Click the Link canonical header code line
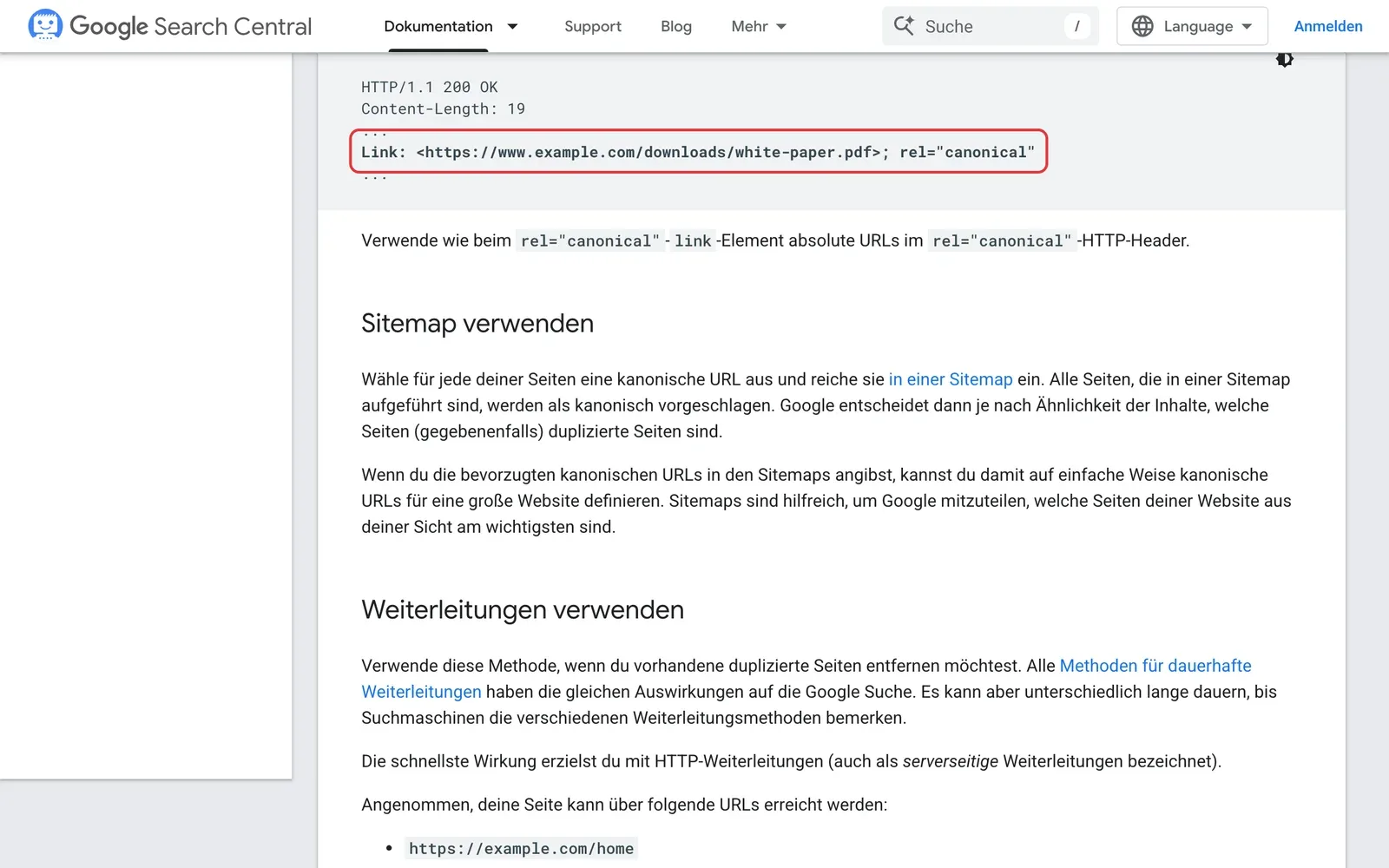The image size is (1389, 868). click(698, 152)
